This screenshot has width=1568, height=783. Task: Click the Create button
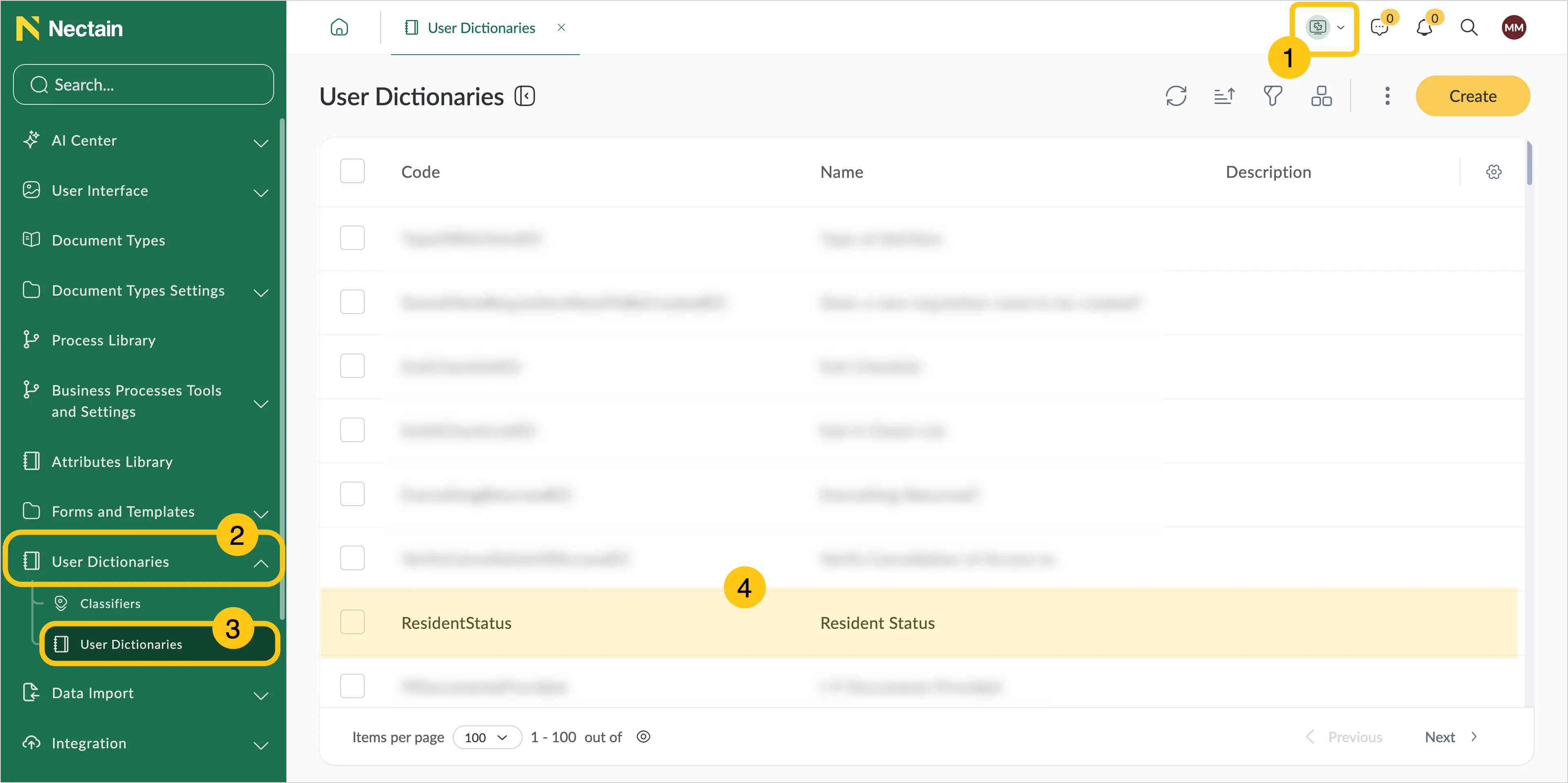[1473, 96]
